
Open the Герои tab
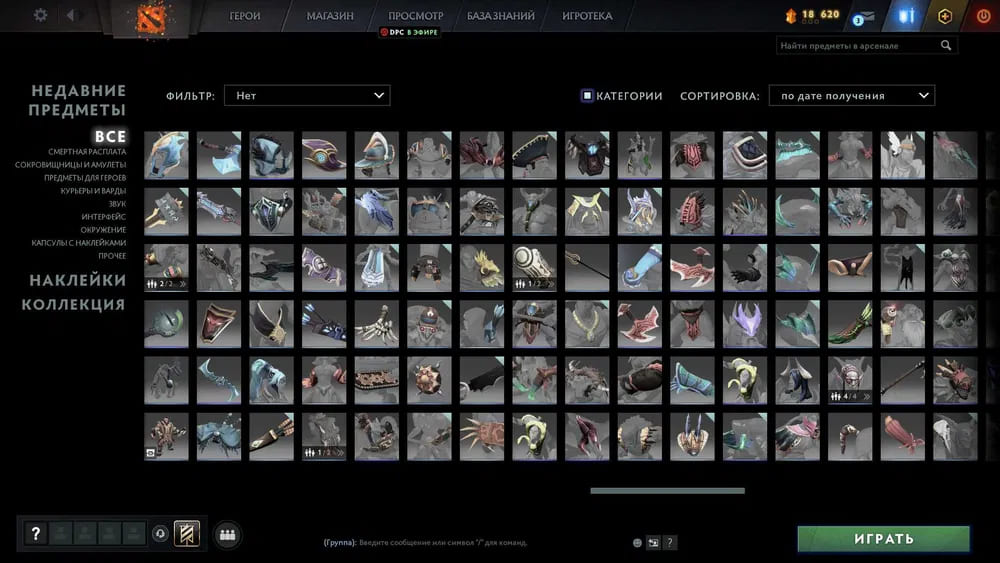click(245, 16)
